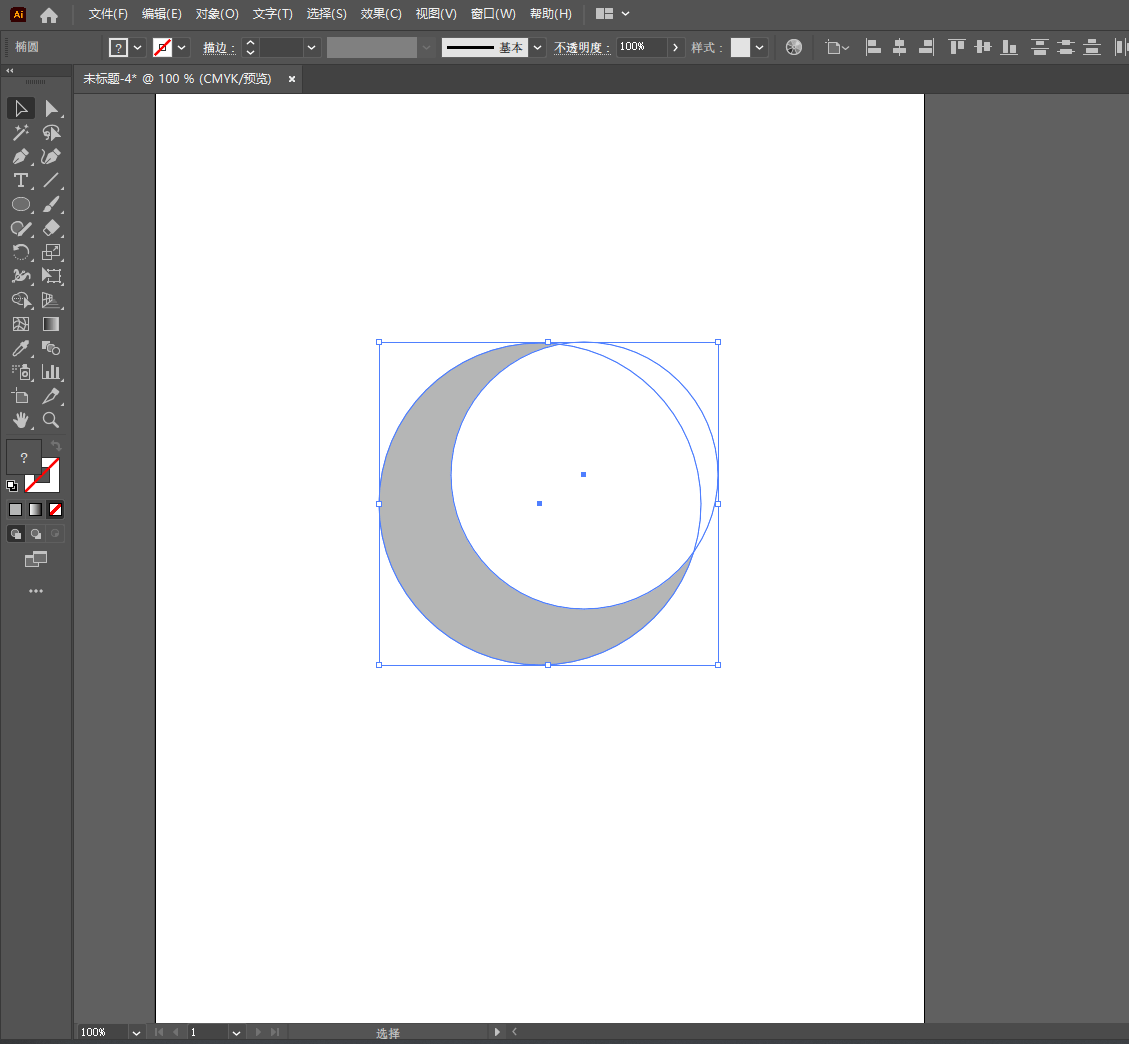Viewport: 1129px width, 1044px height.
Task: Open the zoom level dropdown at bottom
Action: coord(136,1032)
